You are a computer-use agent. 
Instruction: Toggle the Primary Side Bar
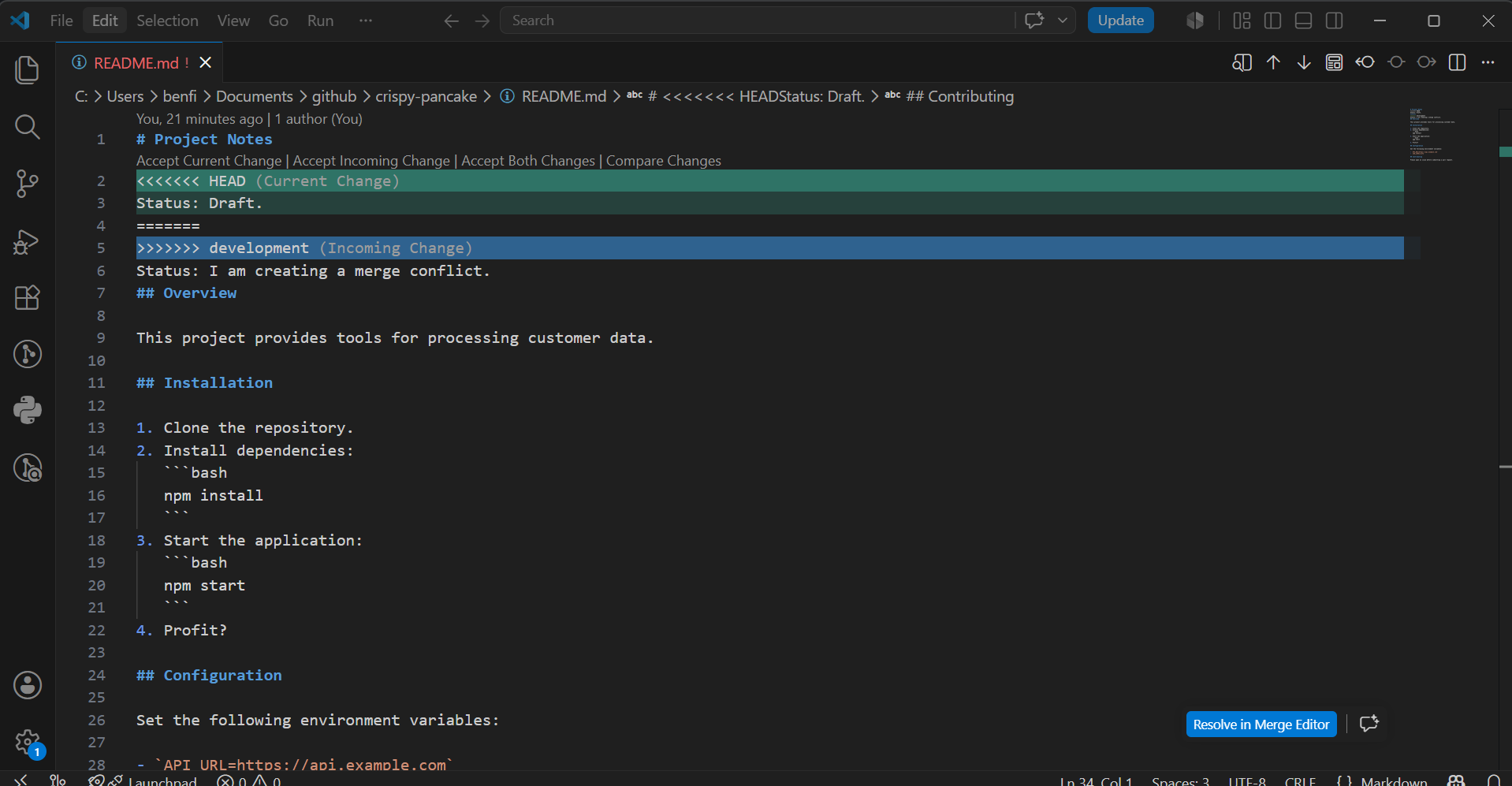(1273, 20)
